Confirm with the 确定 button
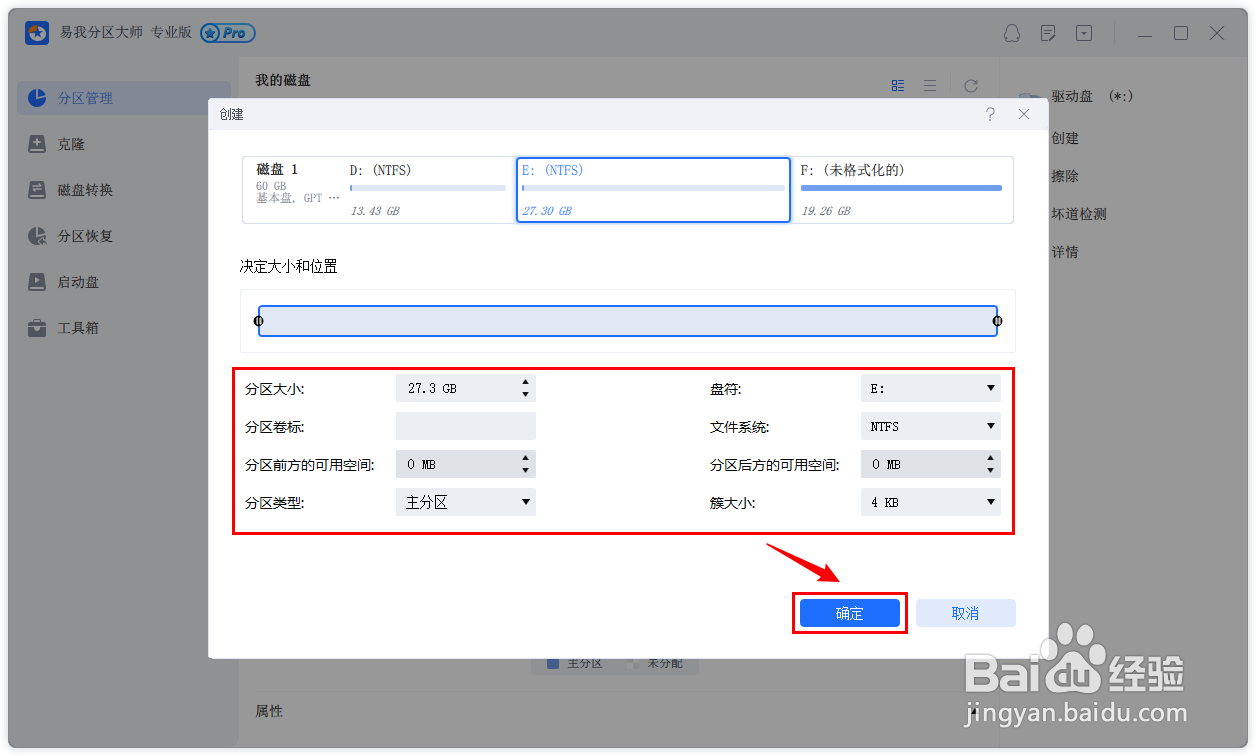 [x=849, y=613]
